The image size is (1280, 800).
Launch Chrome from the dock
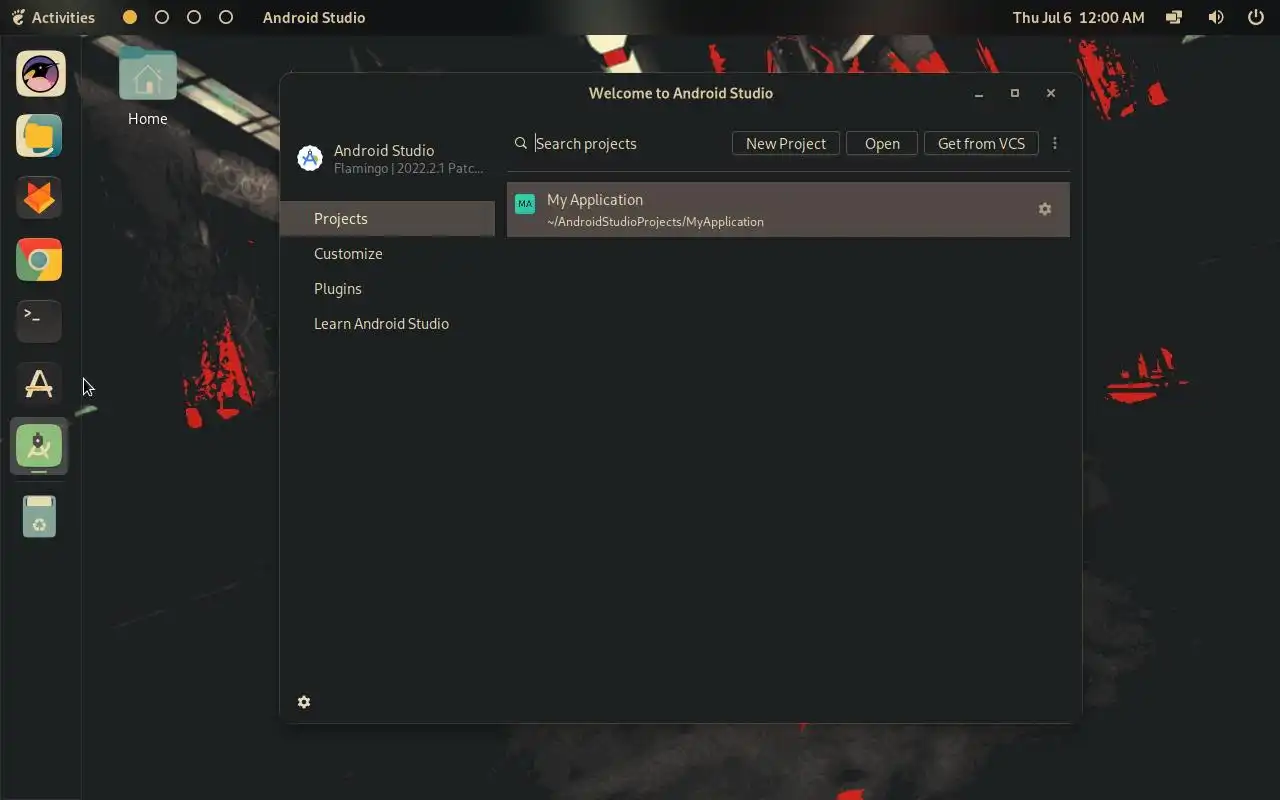[40, 260]
